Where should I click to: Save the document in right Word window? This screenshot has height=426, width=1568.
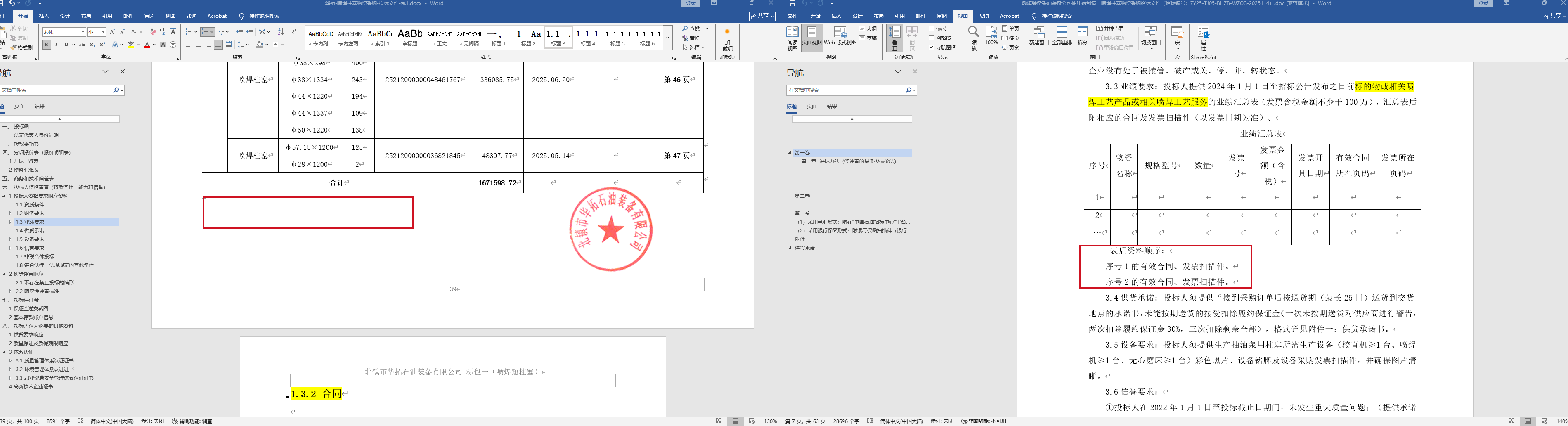pos(792,4)
